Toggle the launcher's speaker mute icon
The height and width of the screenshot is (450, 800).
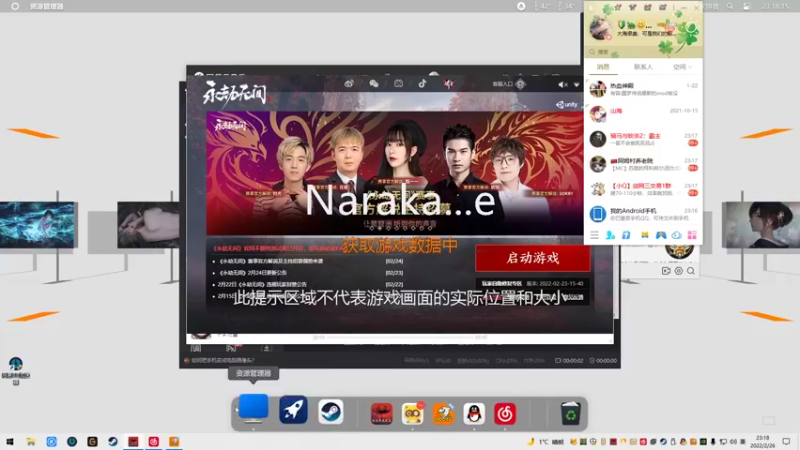(x=563, y=85)
